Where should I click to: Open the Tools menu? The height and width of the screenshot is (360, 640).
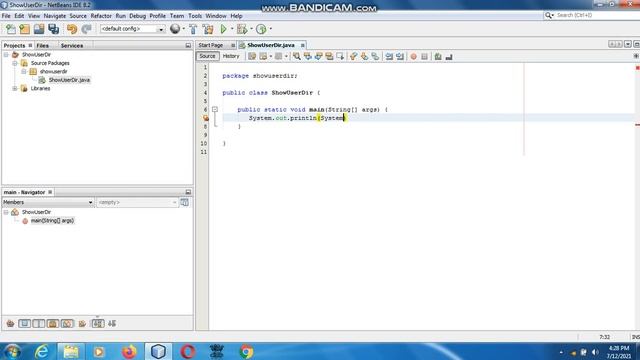[195, 16]
